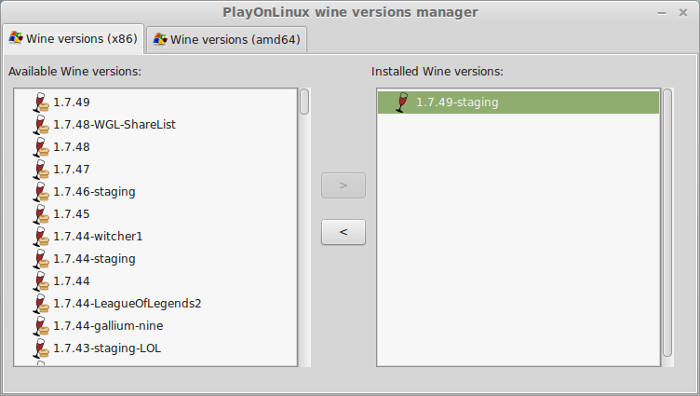Click the PlayOnLinux icon on the amd64 tab
This screenshot has width=700, height=396.
click(160, 39)
